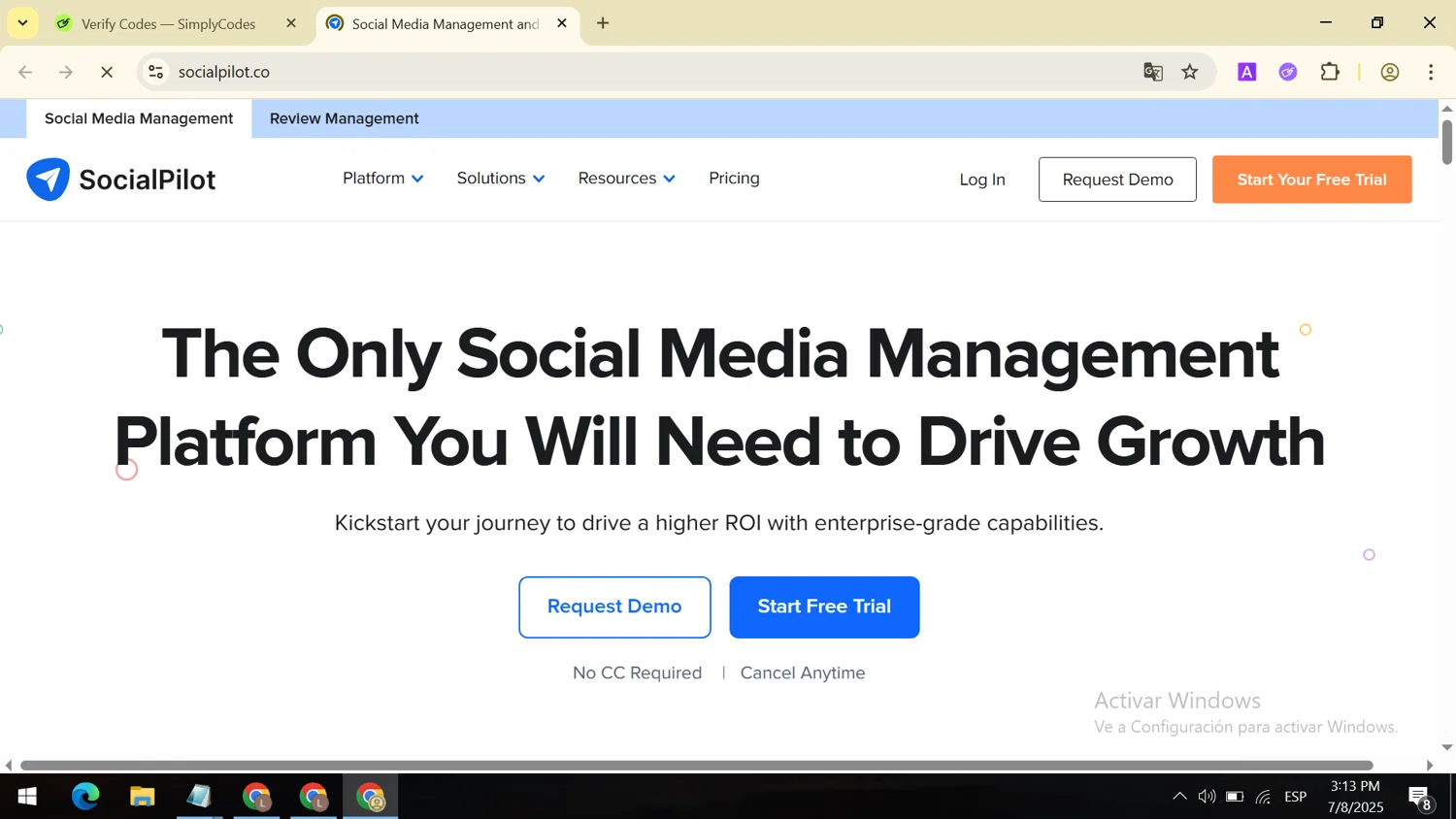Stop loading the page

[x=107, y=72]
